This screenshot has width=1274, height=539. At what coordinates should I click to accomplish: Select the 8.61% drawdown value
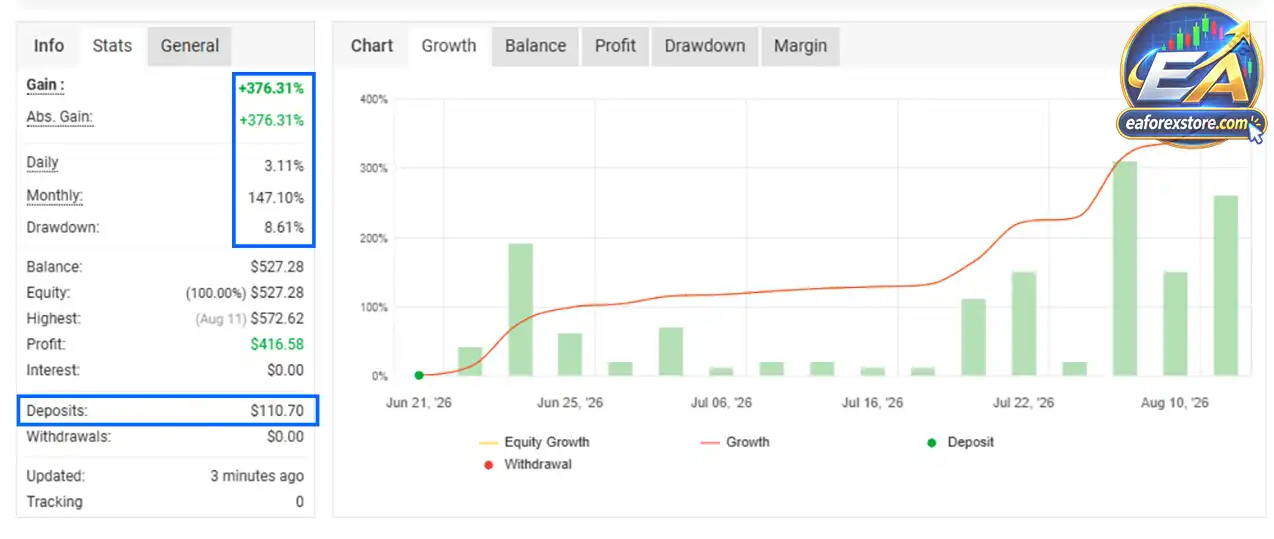pos(283,228)
